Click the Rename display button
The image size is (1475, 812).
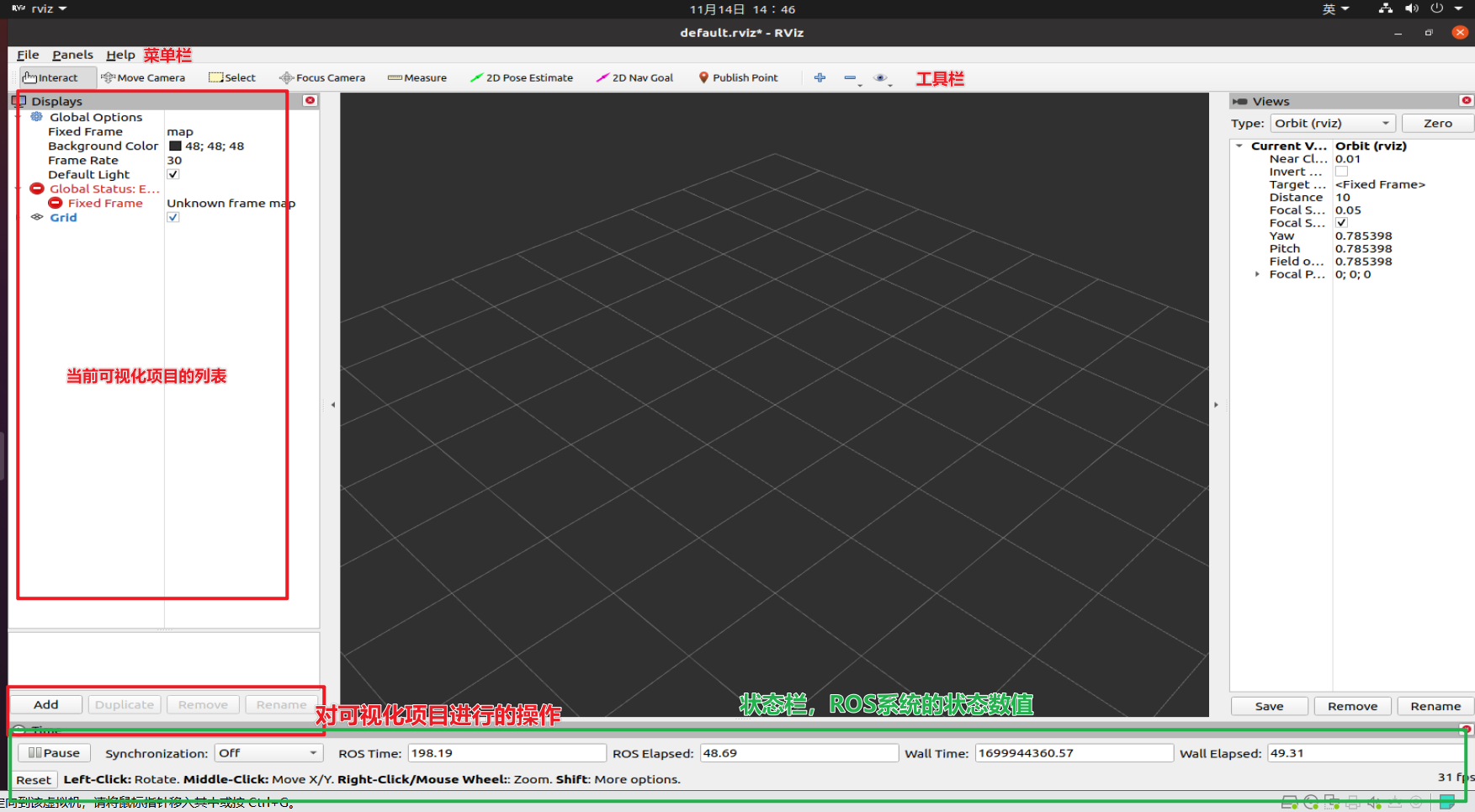tap(281, 704)
